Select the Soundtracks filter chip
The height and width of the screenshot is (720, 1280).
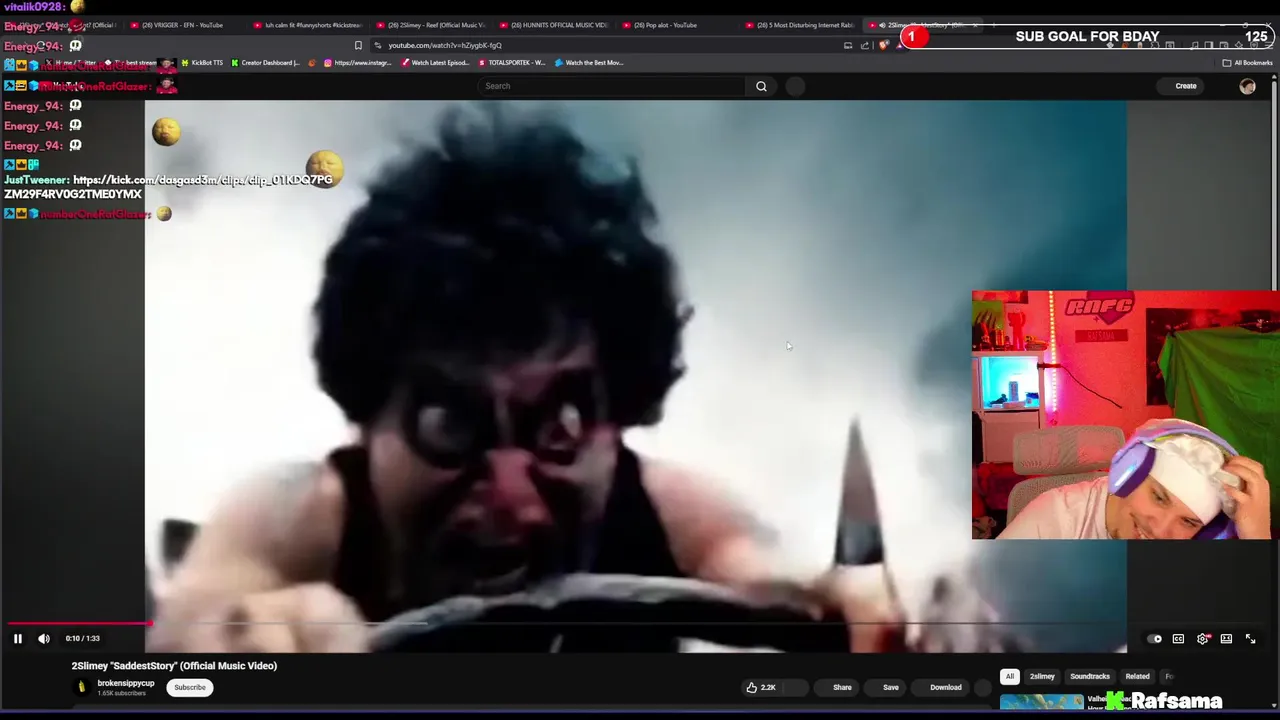(1090, 676)
